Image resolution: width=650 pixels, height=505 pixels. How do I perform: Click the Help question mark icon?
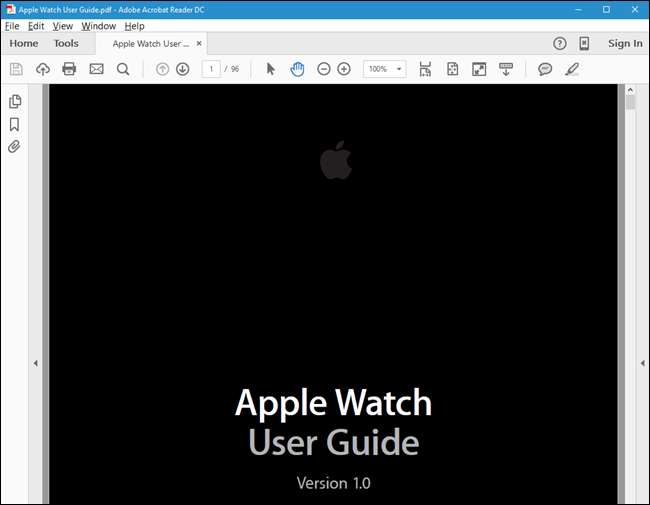click(x=560, y=43)
